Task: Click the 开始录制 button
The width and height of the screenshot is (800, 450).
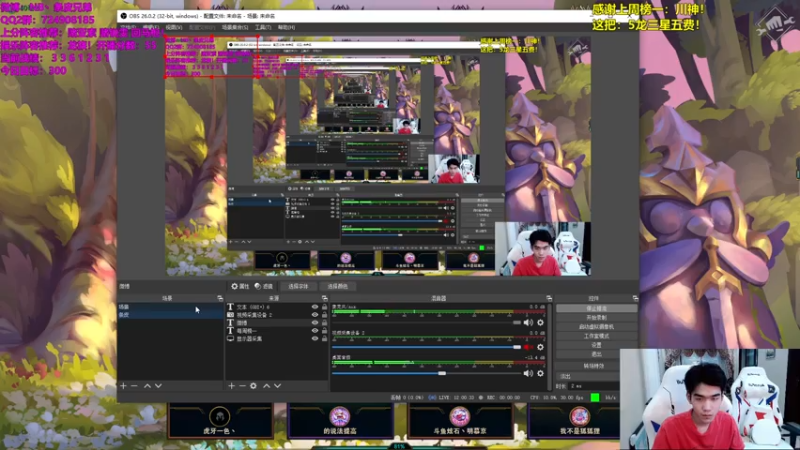Action: click(596, 317)
